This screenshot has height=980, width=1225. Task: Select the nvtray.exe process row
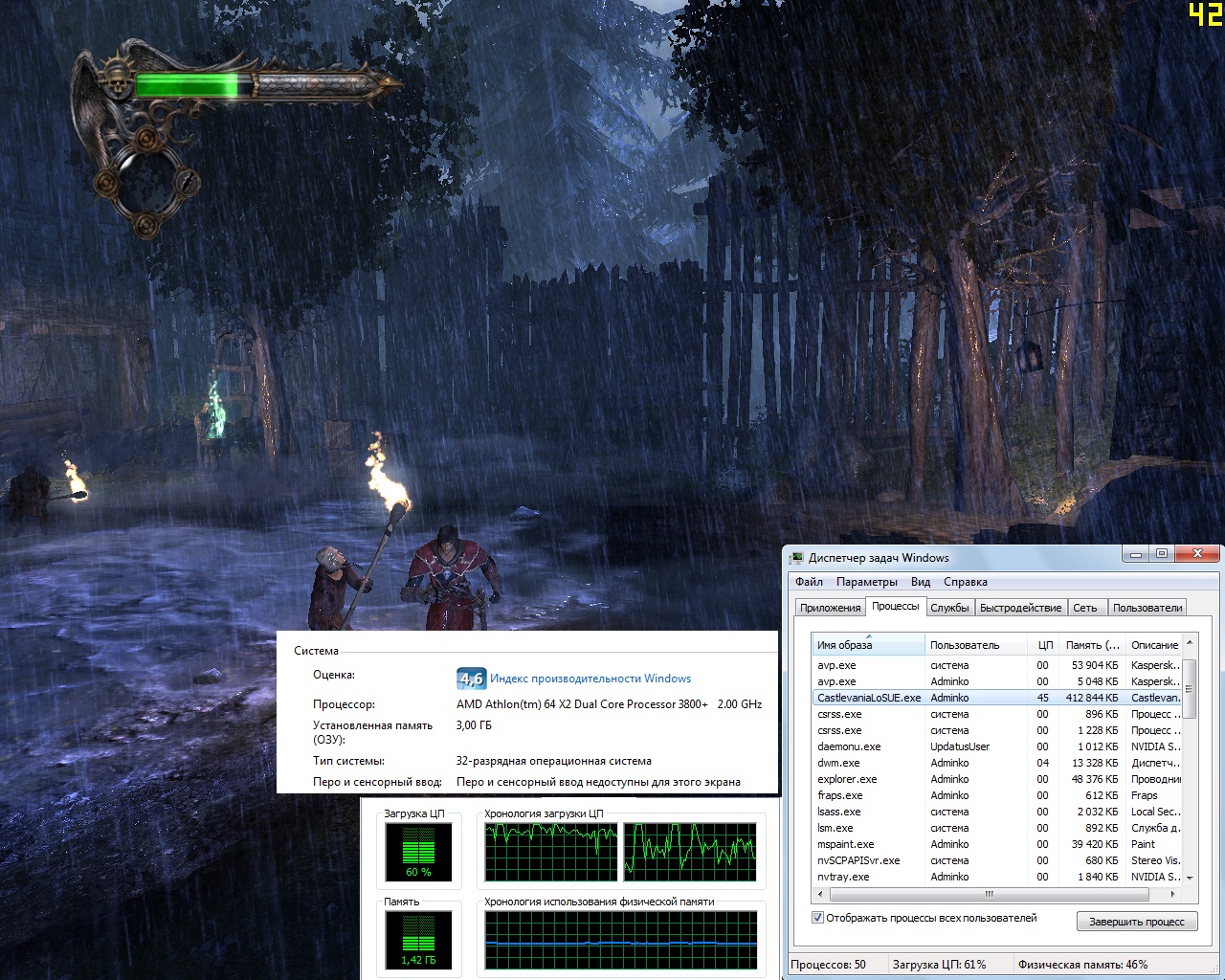click(x=997, y=877)
